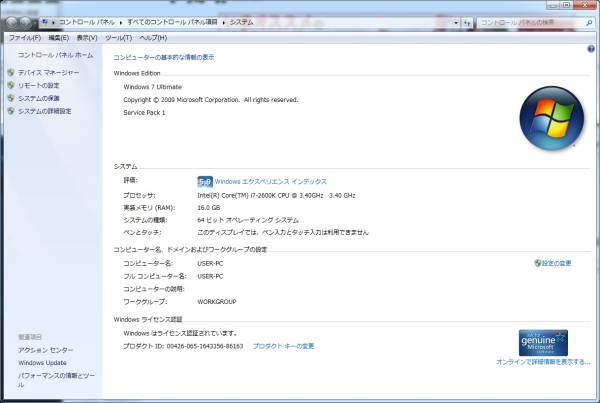Click 64 ビット オペレーティング システム text
The height and width of the screenshot is (403, 600).
pyautogui.click(x=248, y=220)
